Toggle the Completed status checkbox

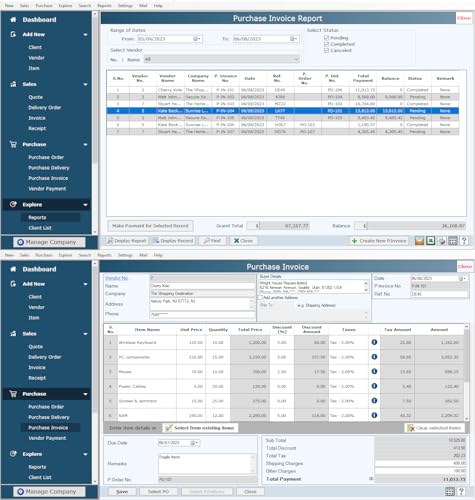[x=326, y=44]
